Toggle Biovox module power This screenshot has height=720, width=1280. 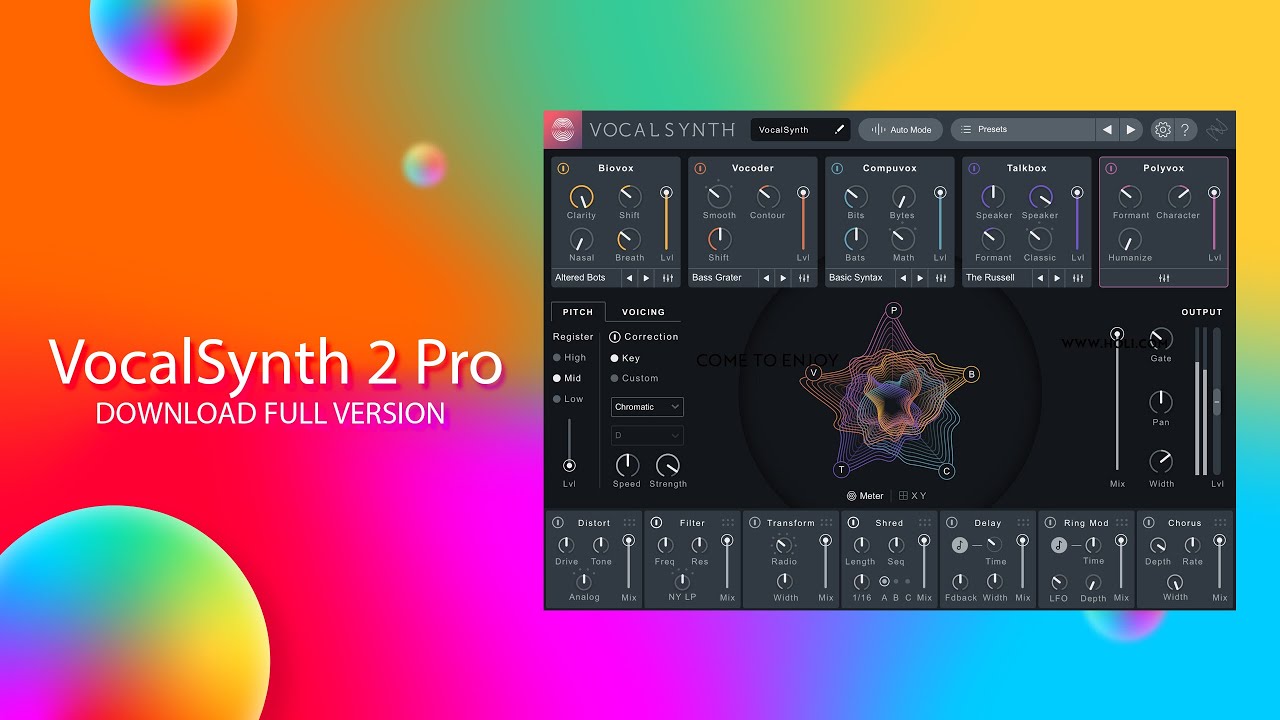(x=563, y=169)
